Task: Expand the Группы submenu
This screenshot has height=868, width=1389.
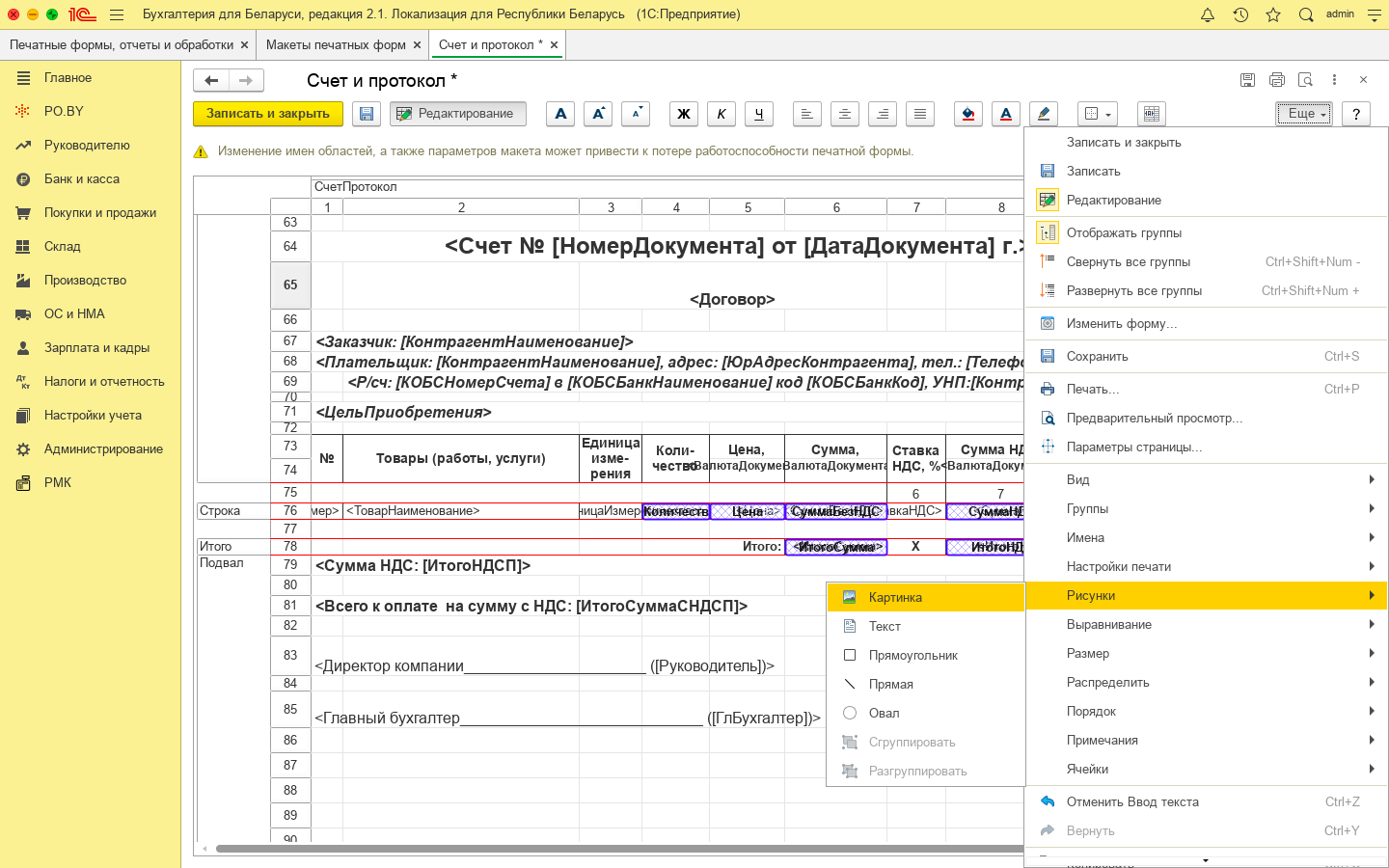Action: (x=1206, y=508)
